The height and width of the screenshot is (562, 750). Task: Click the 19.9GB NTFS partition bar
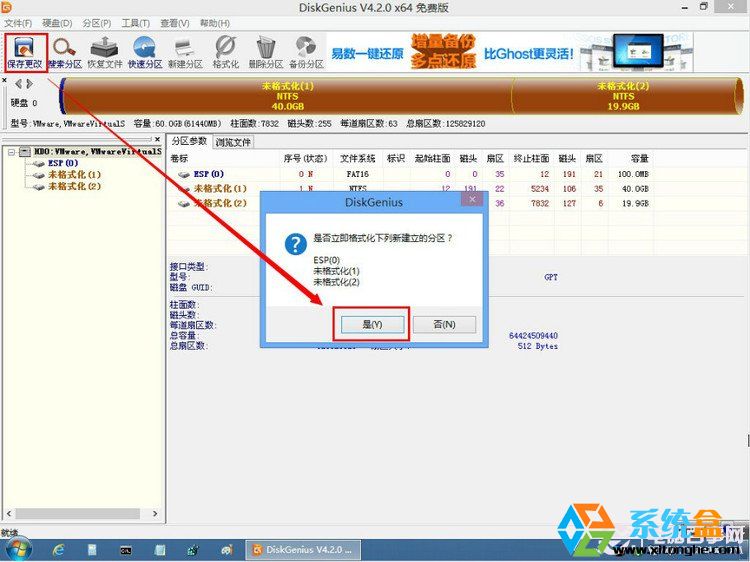tap(623, 96)
